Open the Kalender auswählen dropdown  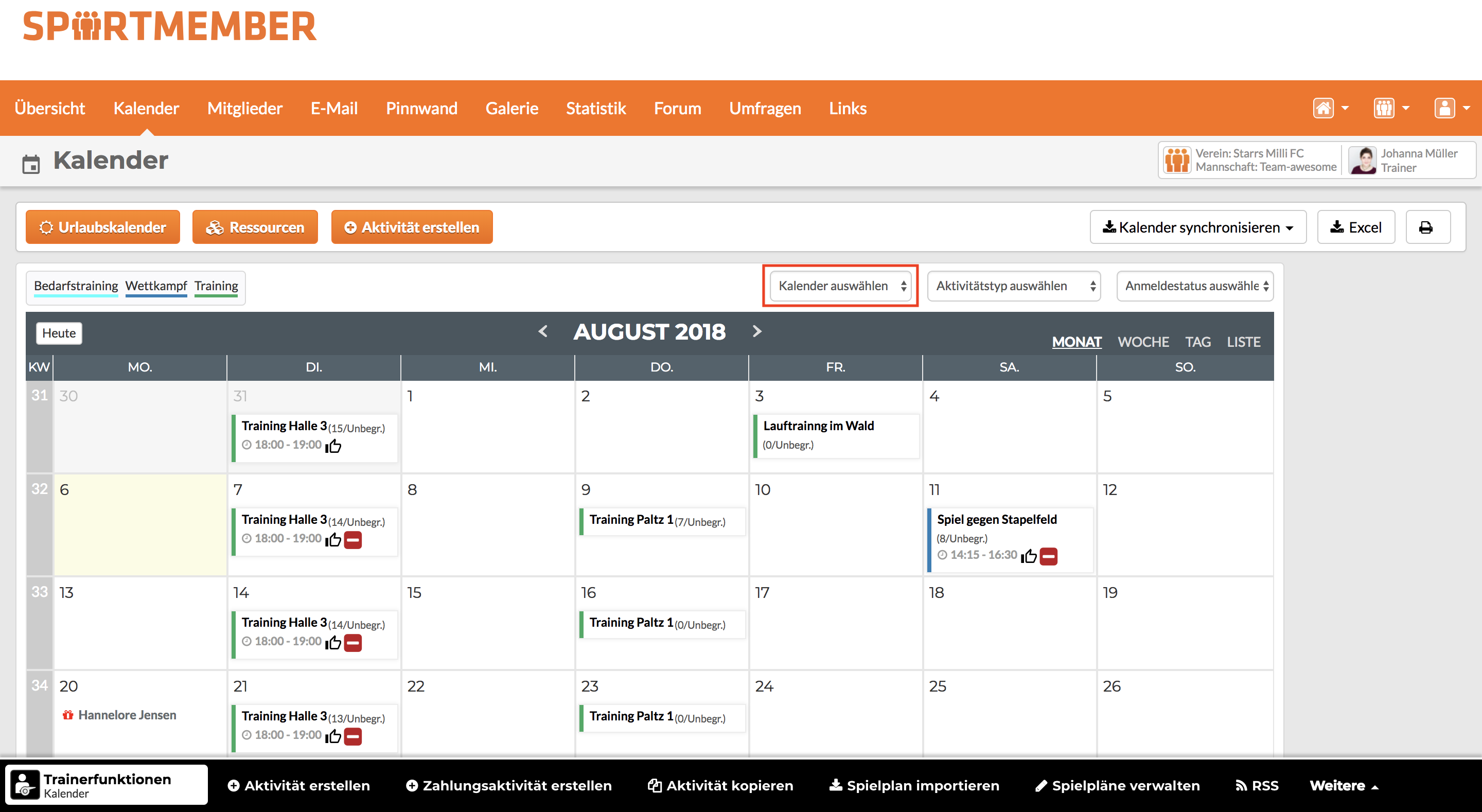point(840,286)
